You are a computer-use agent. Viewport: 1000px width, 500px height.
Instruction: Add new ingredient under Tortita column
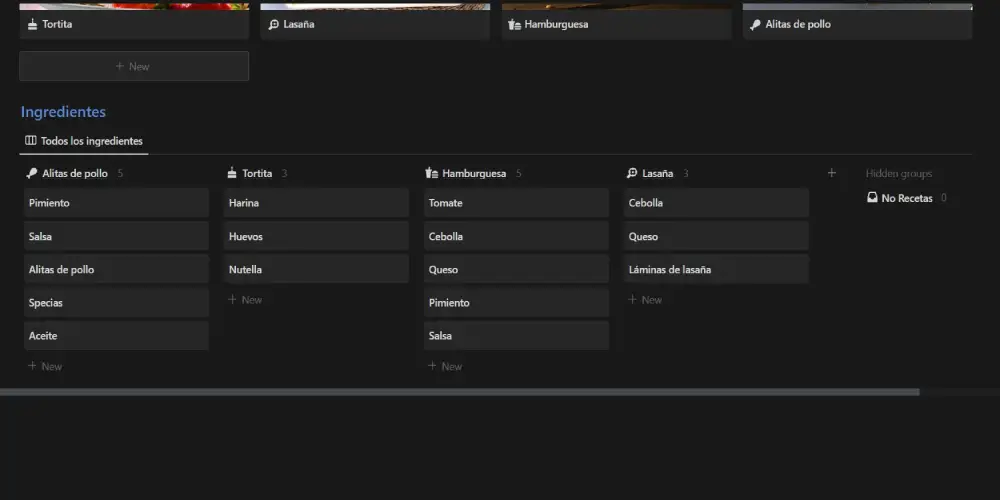tap(245, 300)
